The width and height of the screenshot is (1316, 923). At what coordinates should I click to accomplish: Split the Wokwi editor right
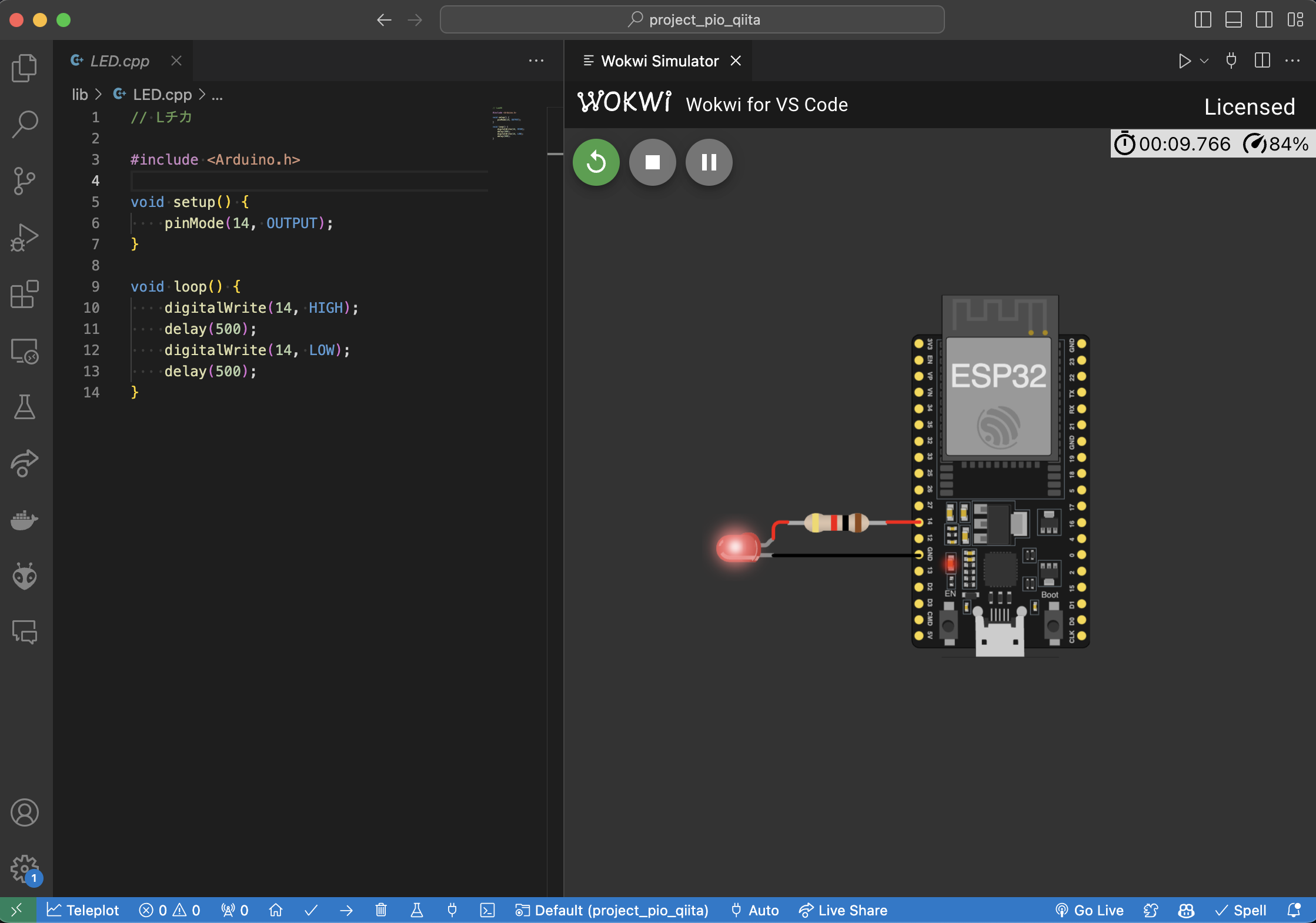tap(1262, 61)
